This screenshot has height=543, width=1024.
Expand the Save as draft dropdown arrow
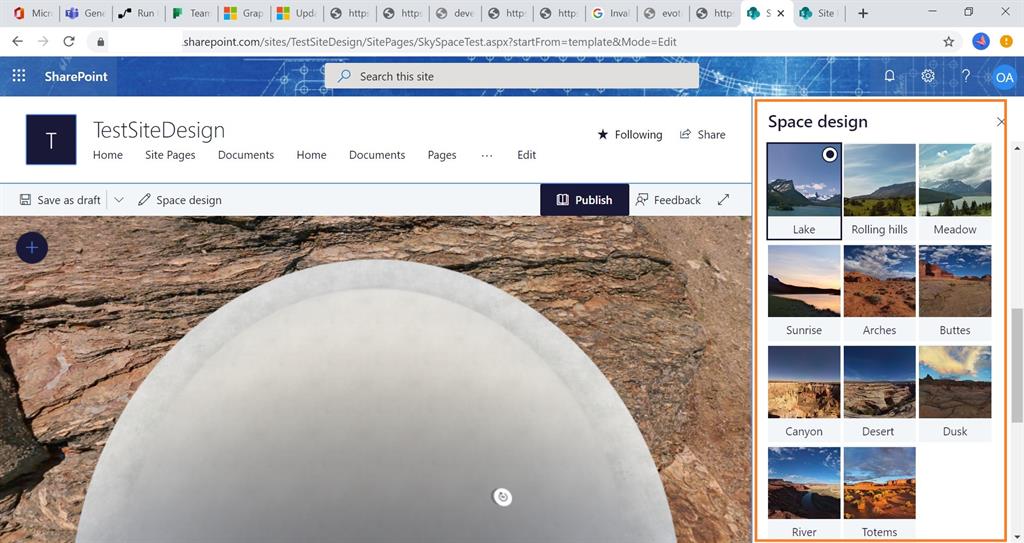point(119,200)
